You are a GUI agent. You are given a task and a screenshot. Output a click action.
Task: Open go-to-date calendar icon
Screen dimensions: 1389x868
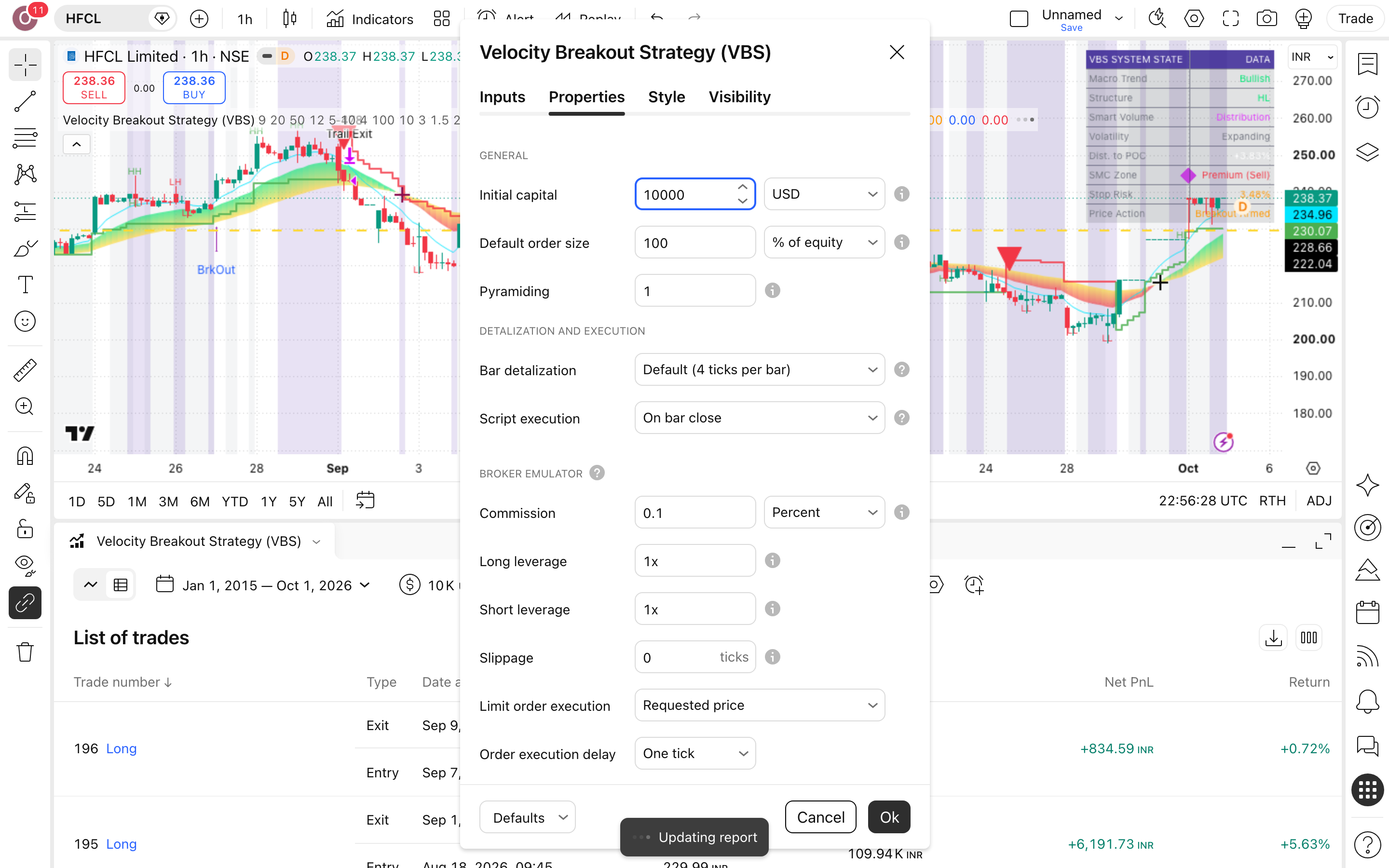tap(365, 501)
